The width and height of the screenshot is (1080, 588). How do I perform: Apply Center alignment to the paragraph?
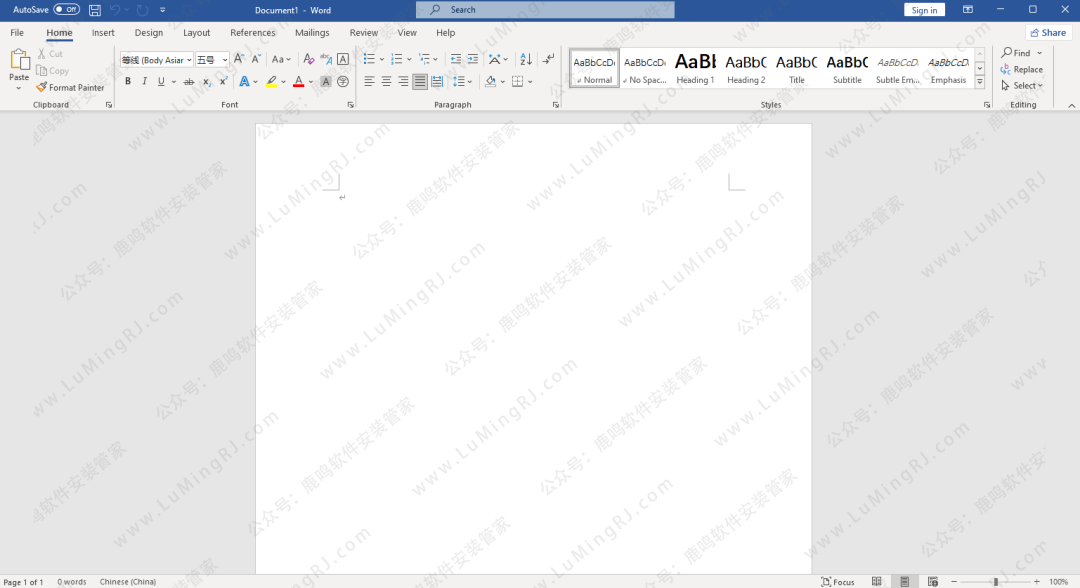coord(386,81)
